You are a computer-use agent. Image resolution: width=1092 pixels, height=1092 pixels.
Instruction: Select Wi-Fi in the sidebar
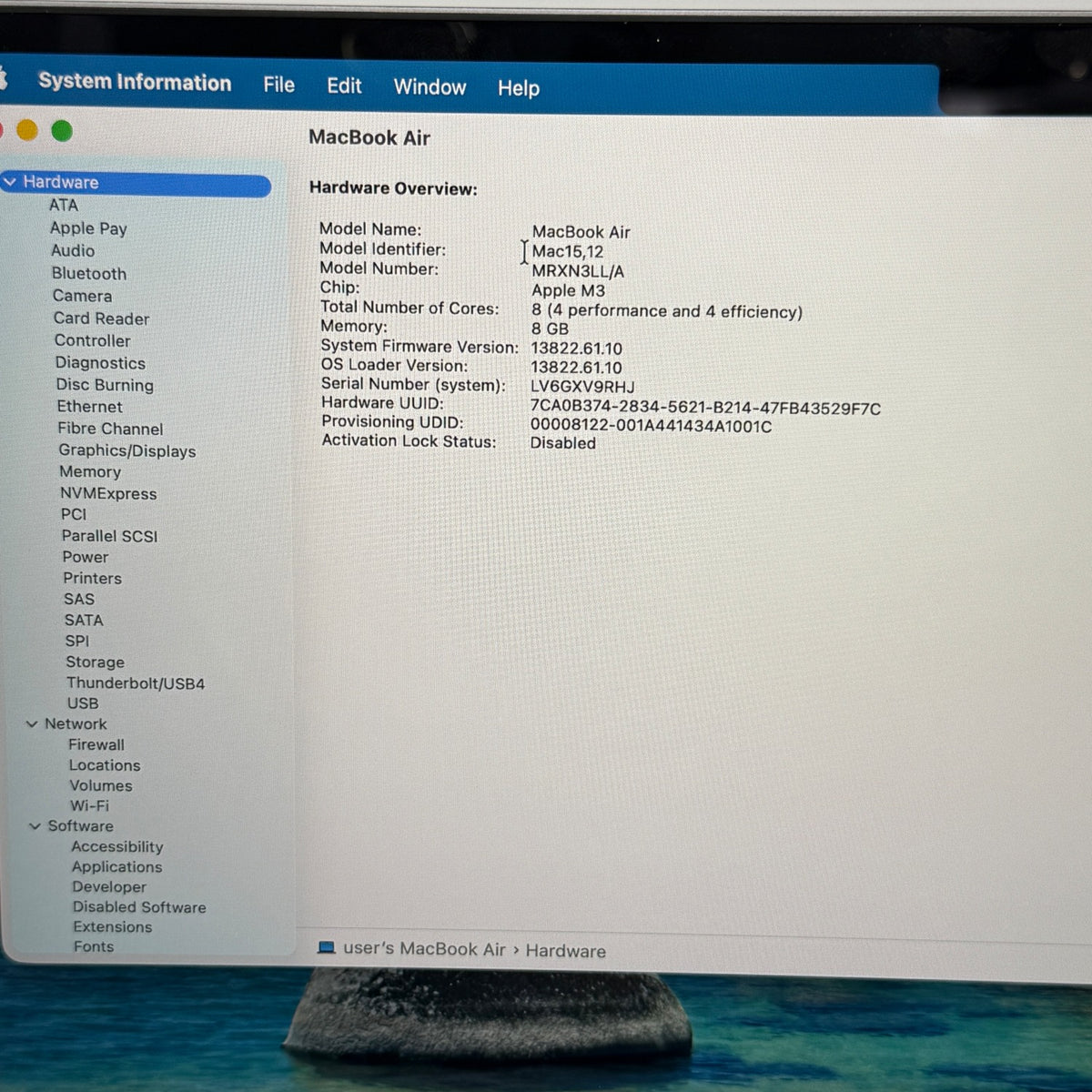click(89, 805)
